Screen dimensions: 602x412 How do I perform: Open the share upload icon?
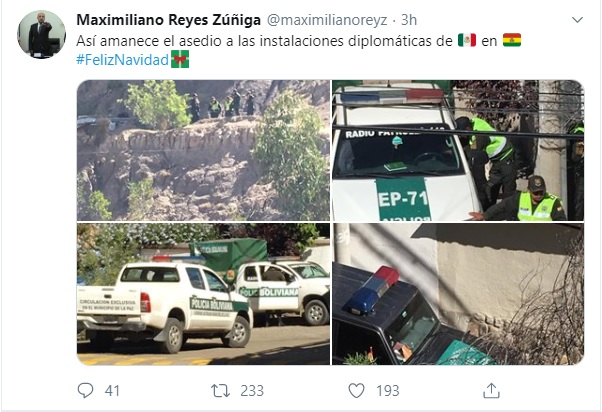coord(491,391)
